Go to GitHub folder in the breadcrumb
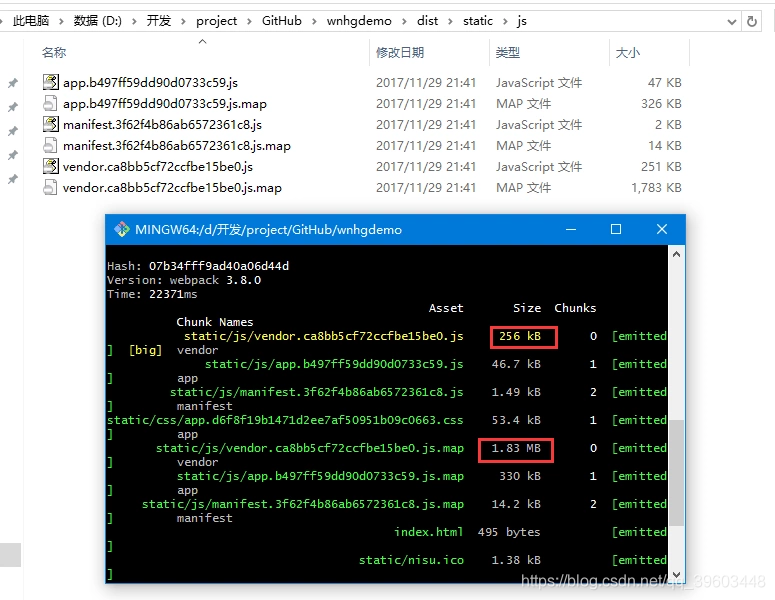The height and width of the screenshot is (600, 775). click(282, 21)
